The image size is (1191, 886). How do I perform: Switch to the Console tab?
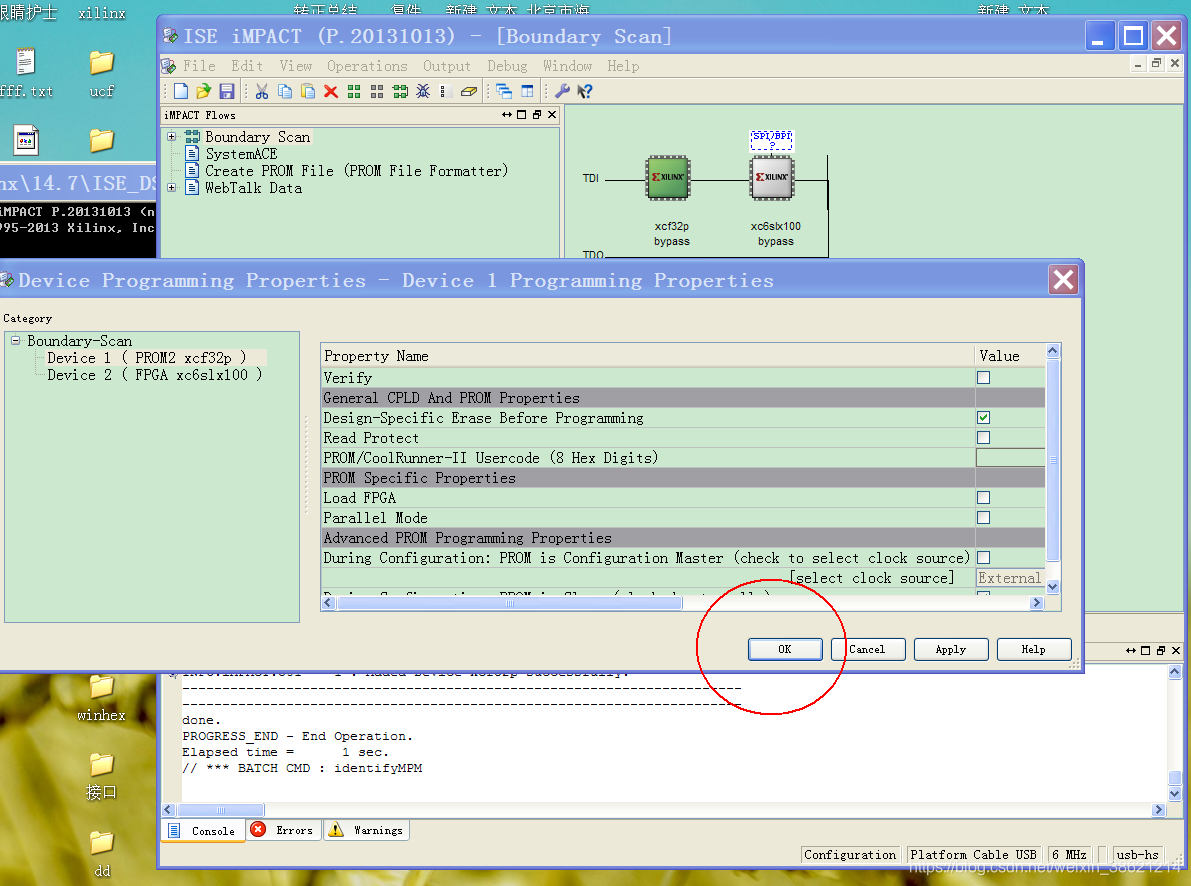[x=204, y=831]
